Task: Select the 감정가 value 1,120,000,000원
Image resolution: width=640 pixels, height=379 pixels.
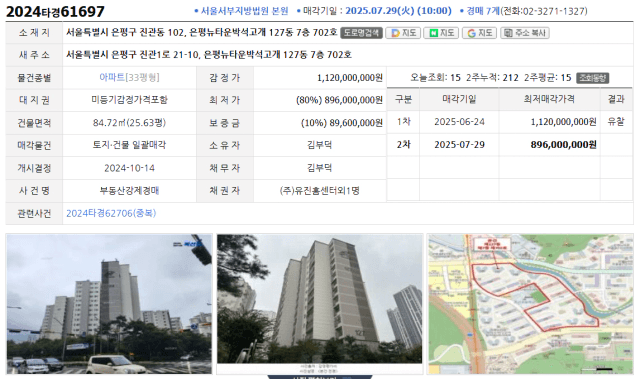Action: pyautogui.click(x=350, y=78)
